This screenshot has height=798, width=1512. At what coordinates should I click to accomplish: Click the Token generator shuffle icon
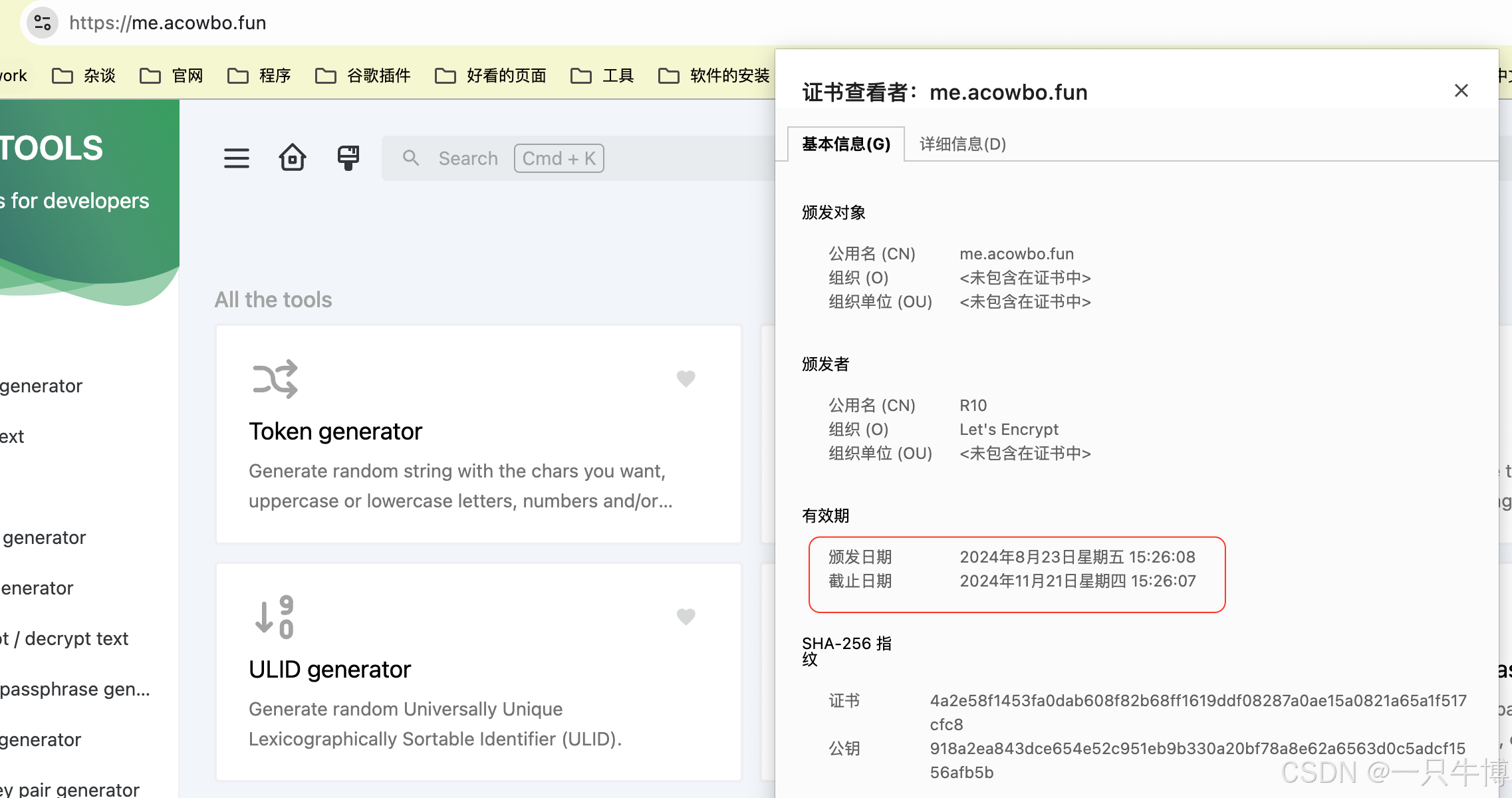(x=275, y=379)
